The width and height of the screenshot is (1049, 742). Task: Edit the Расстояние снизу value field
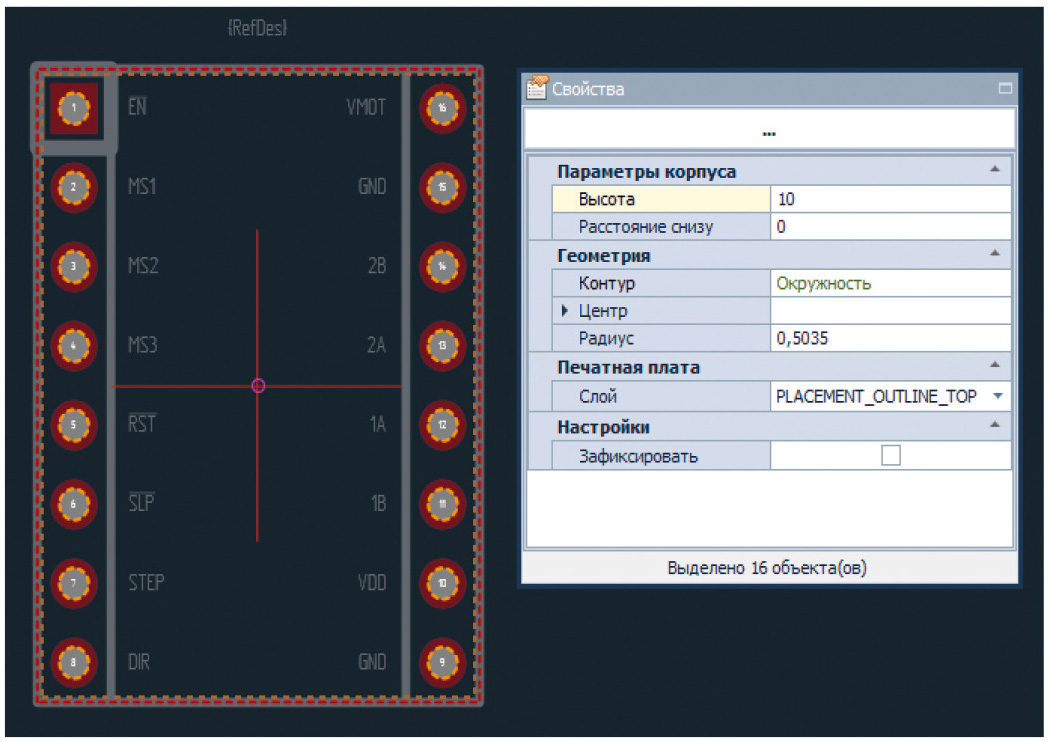point(890,227)
